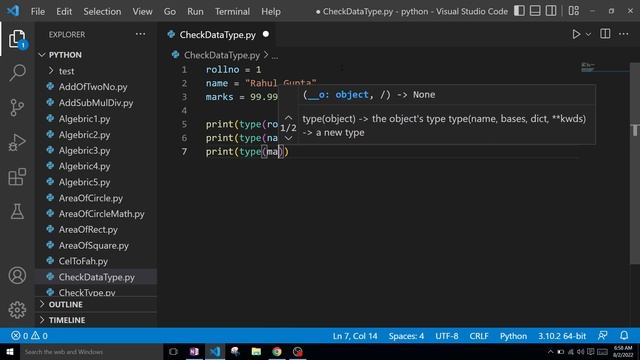The width and height of the screenshot is (640, 360).
Task: Click Search the web and Windows box
Action: point(91,352)
